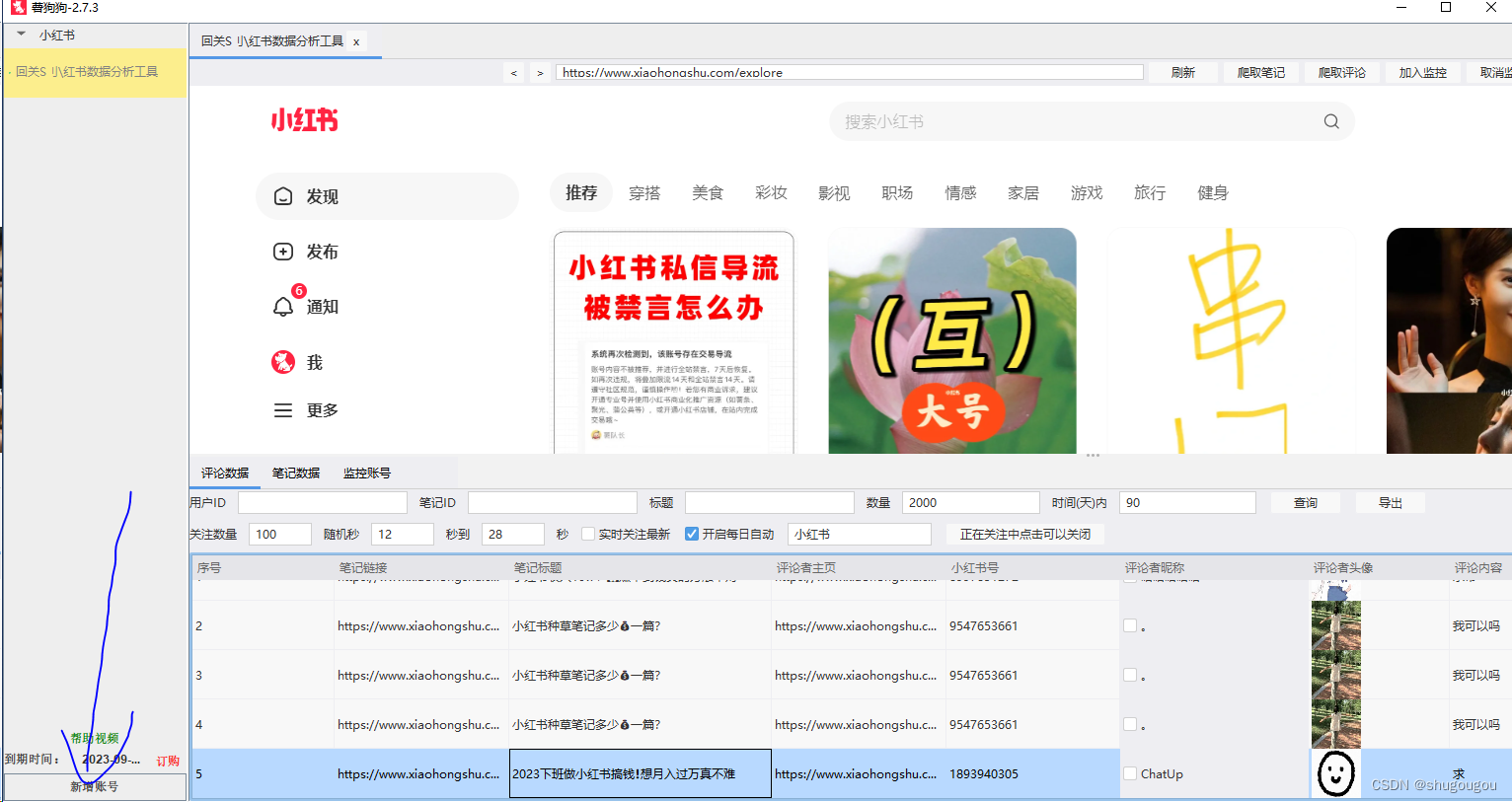The width and height of the screenshot is (1512, 802).
Task: Select cell 1893940305 in row 5
Action: [1032, 774]
